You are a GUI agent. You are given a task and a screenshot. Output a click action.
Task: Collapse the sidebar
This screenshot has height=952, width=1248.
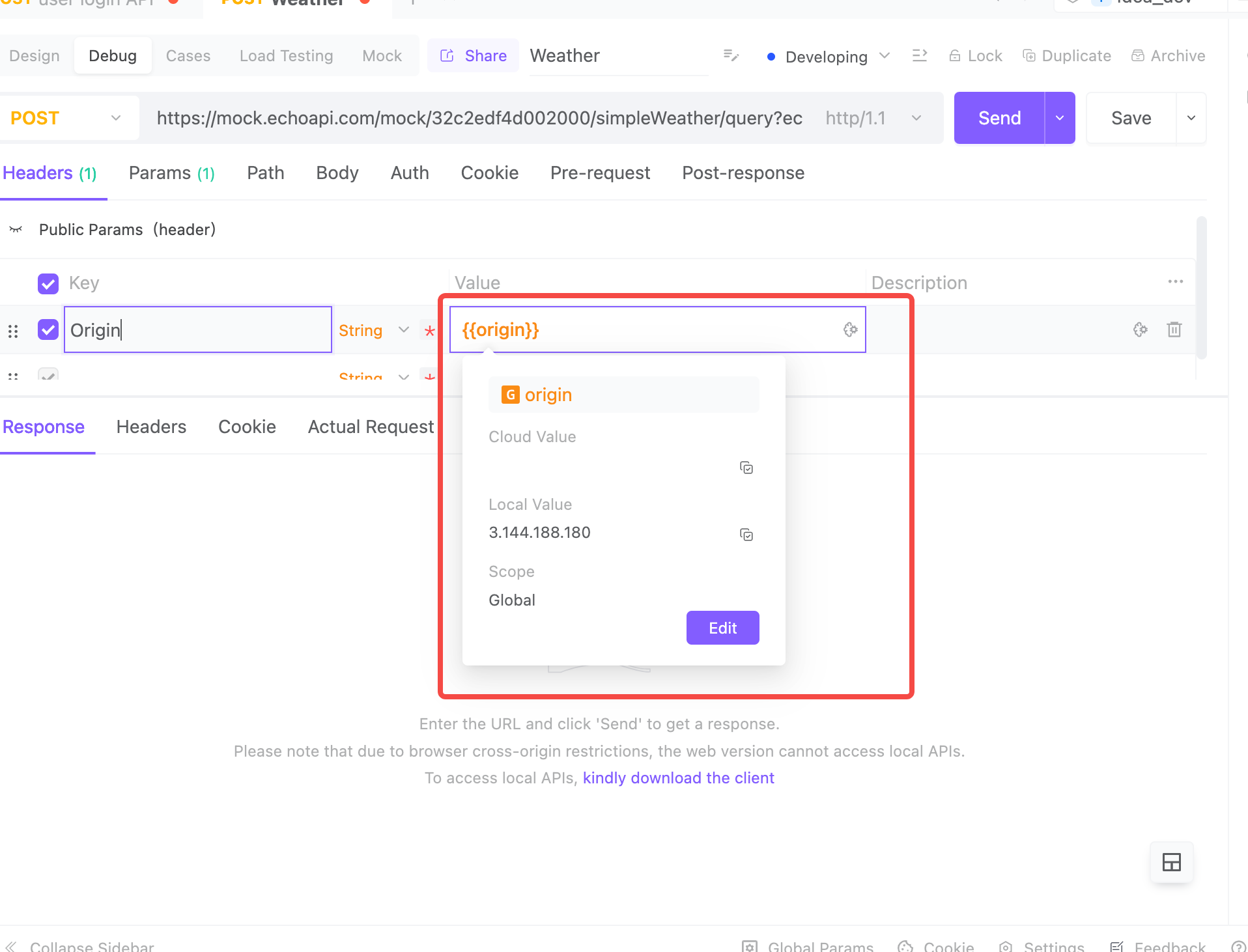tap(79, 946)
